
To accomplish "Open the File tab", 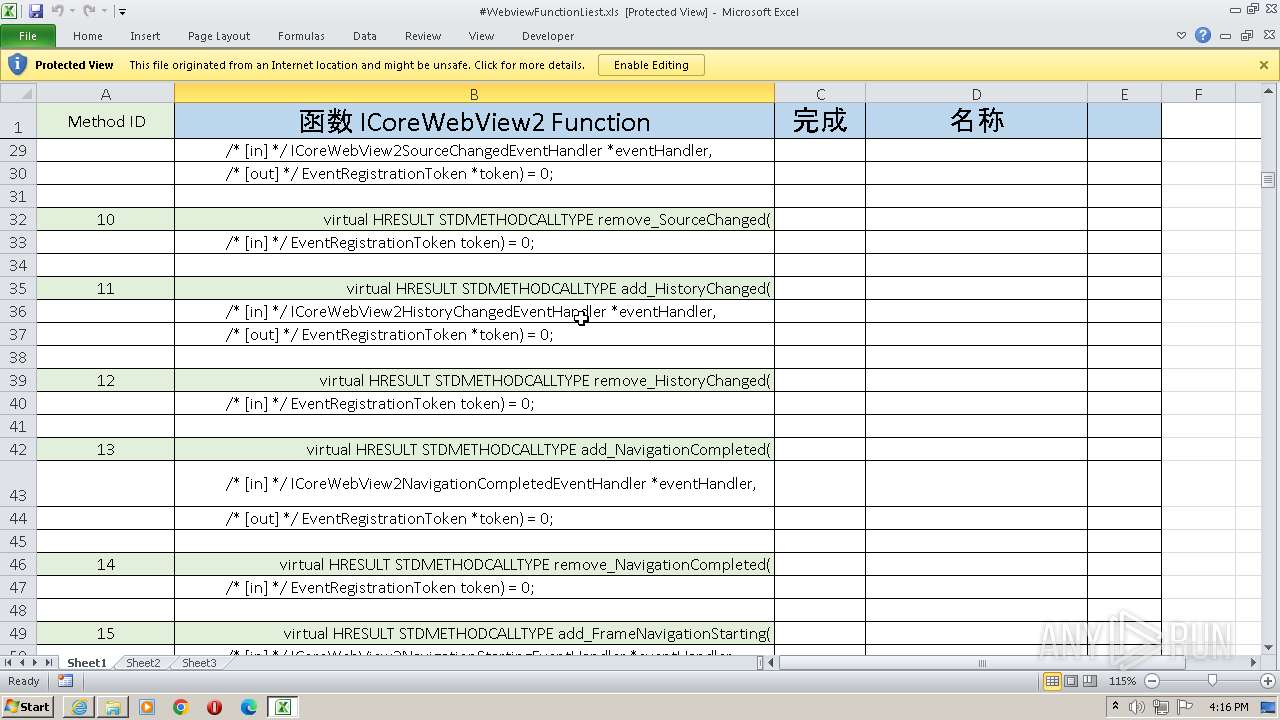I will [28, 35].
